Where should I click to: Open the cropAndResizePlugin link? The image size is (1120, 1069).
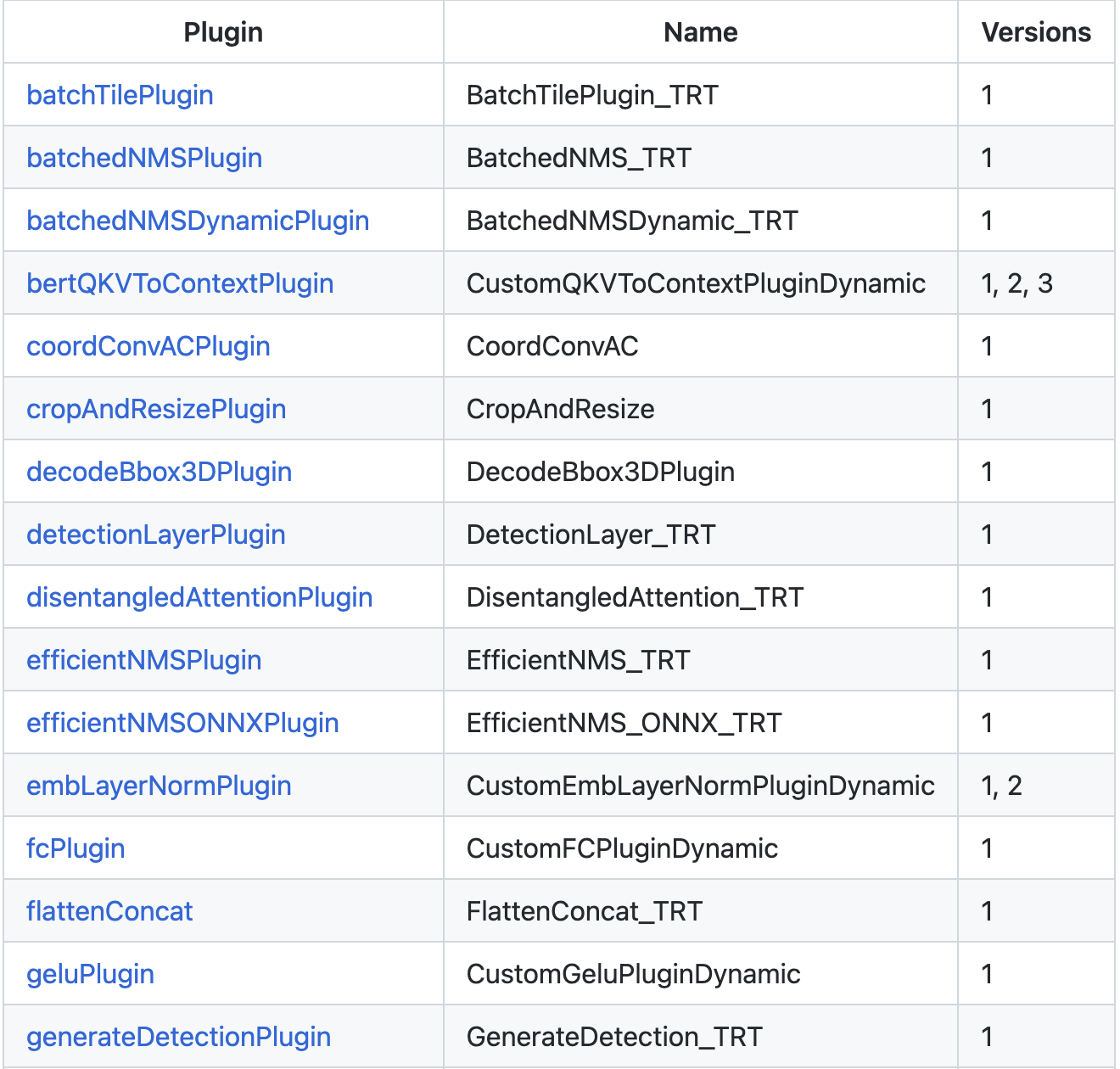point(157,409)
